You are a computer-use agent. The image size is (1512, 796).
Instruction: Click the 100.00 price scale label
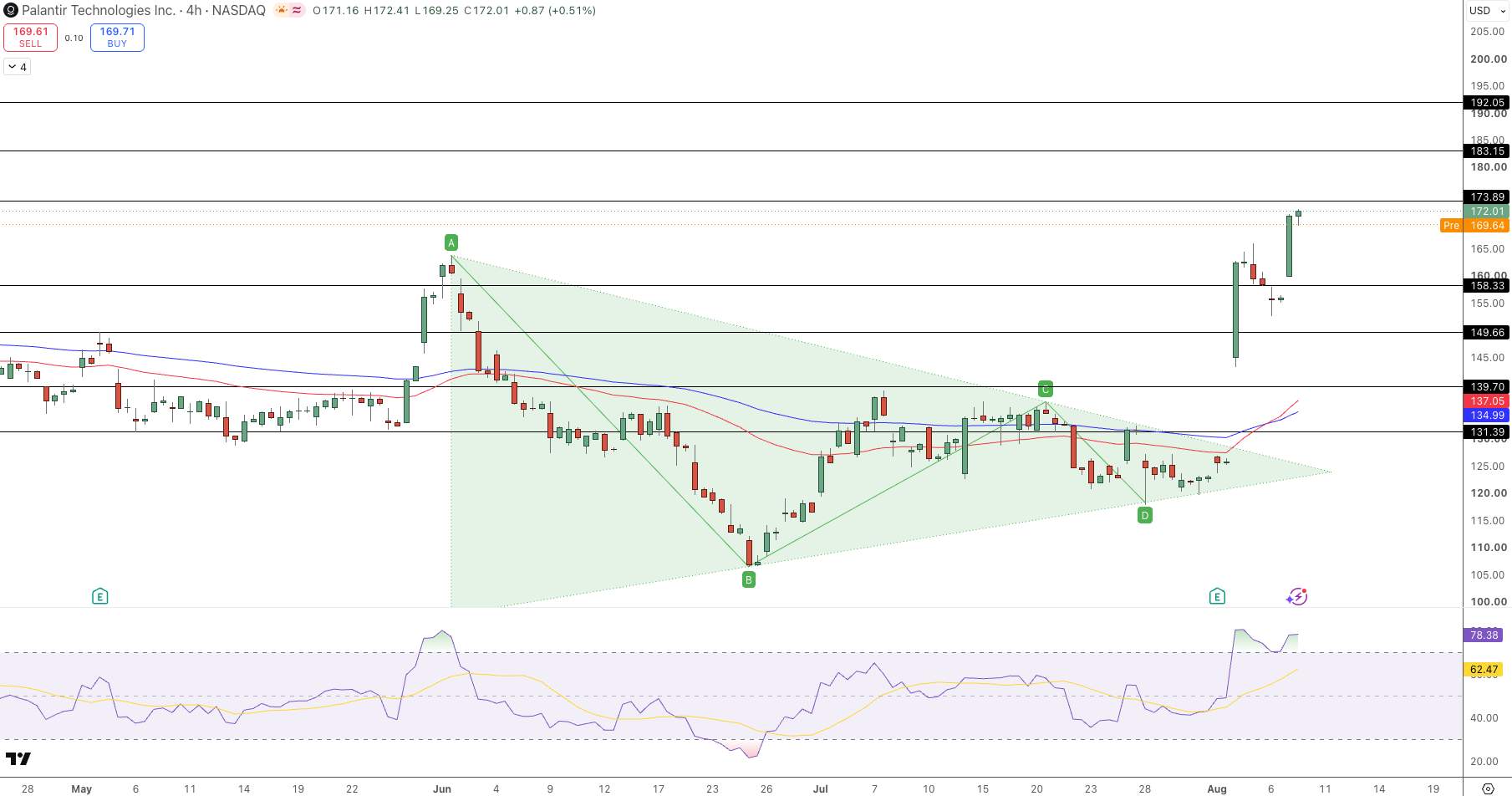(x=1489, y=602)
